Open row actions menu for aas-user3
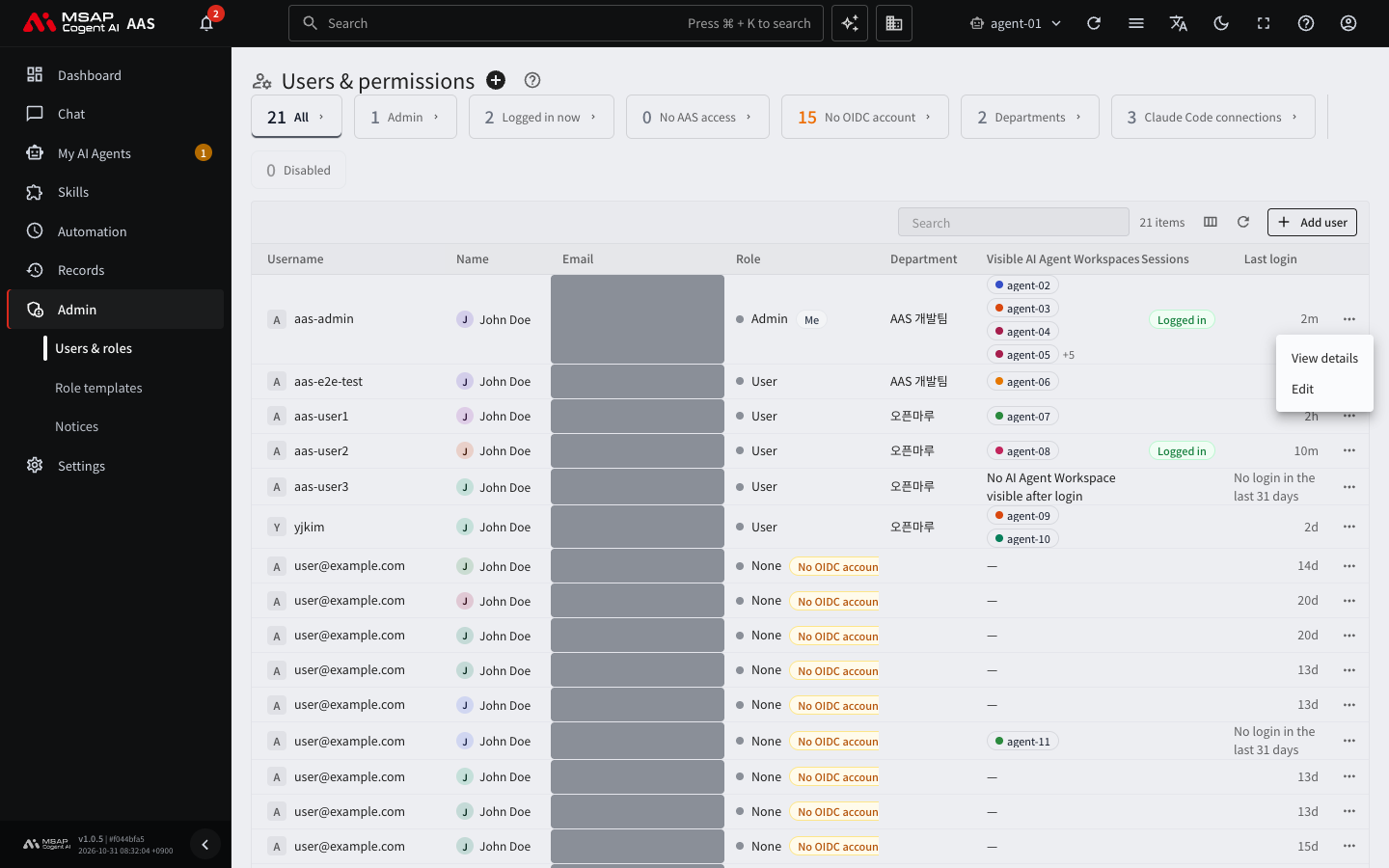 [x=1349, y=487]
